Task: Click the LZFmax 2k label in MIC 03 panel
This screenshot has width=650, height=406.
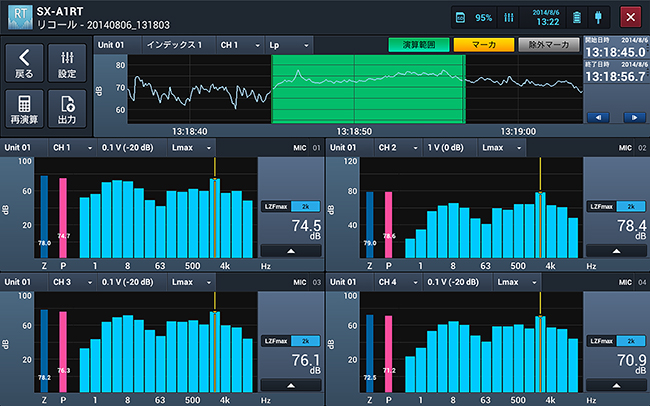Action: pyautogui.click(x=291, y=341)
